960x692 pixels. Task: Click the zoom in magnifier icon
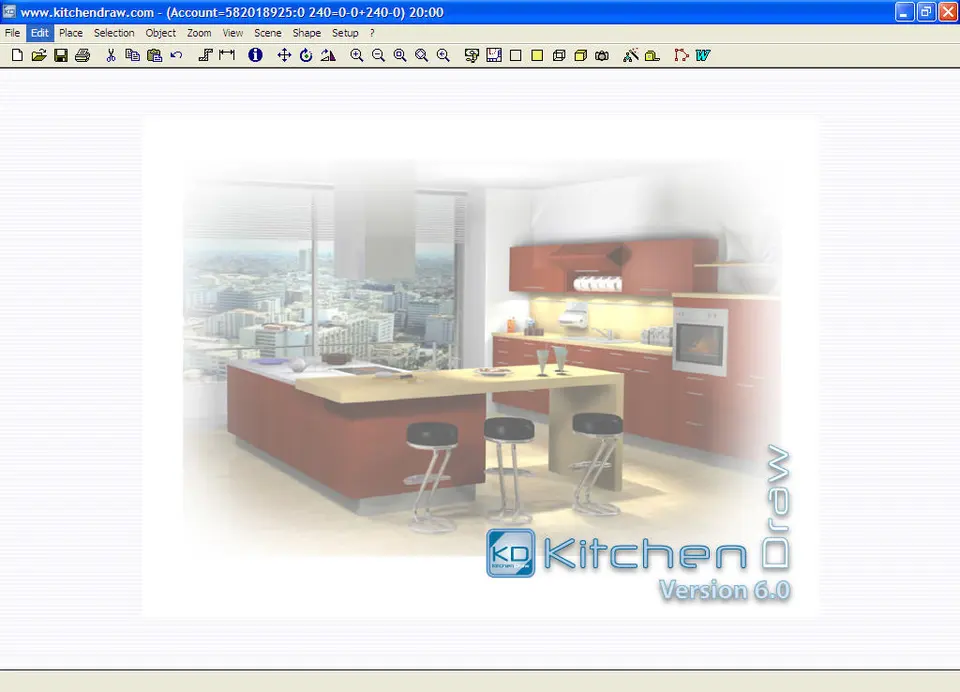click(x=356, y=56)
